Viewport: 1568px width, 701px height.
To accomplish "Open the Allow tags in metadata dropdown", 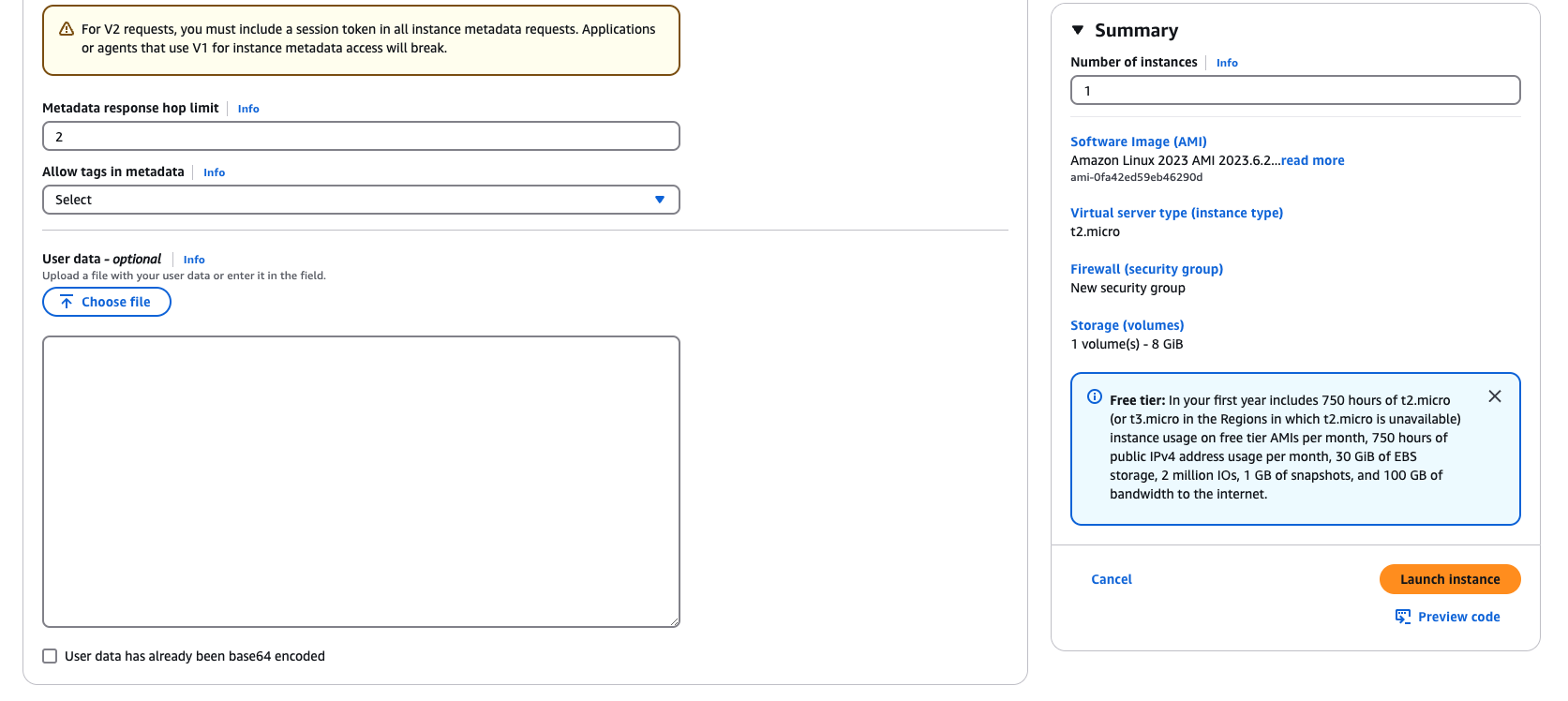I will (x=361, y=200).
